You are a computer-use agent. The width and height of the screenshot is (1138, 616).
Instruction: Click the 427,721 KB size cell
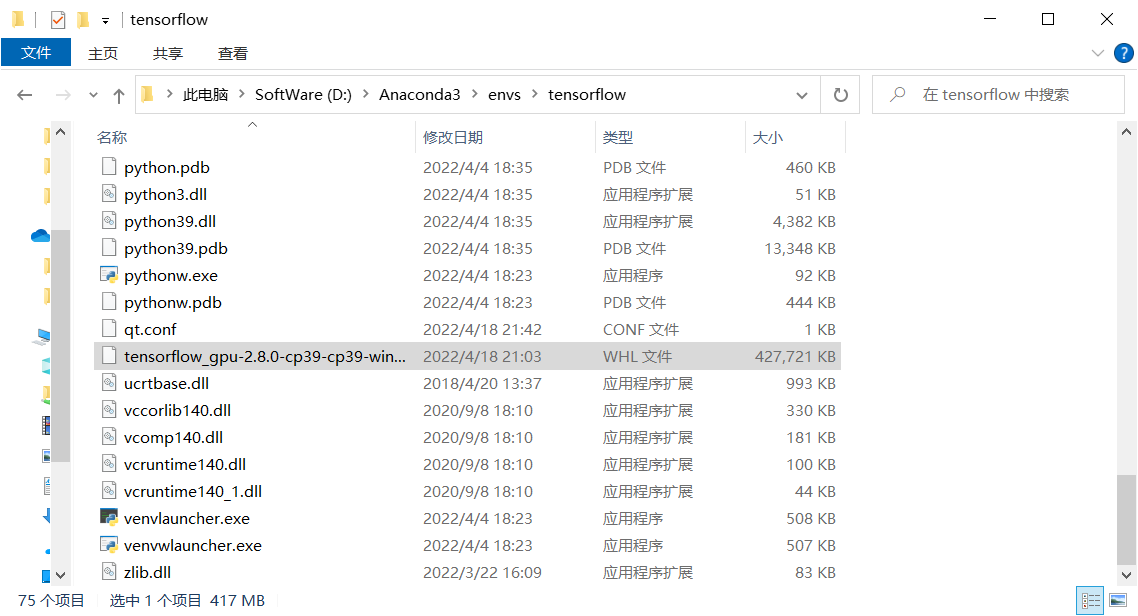pyautogui.click(x=795, y=356)
